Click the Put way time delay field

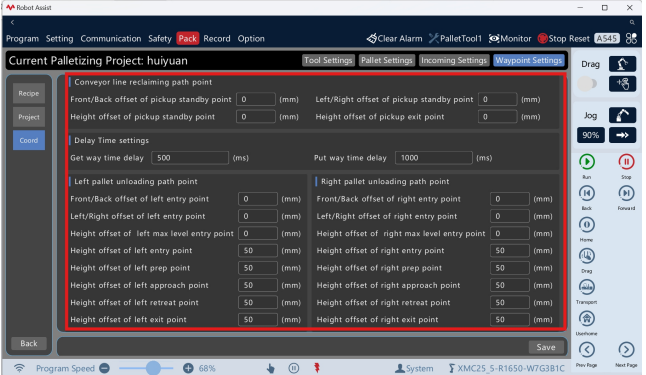tap(433, 158)
